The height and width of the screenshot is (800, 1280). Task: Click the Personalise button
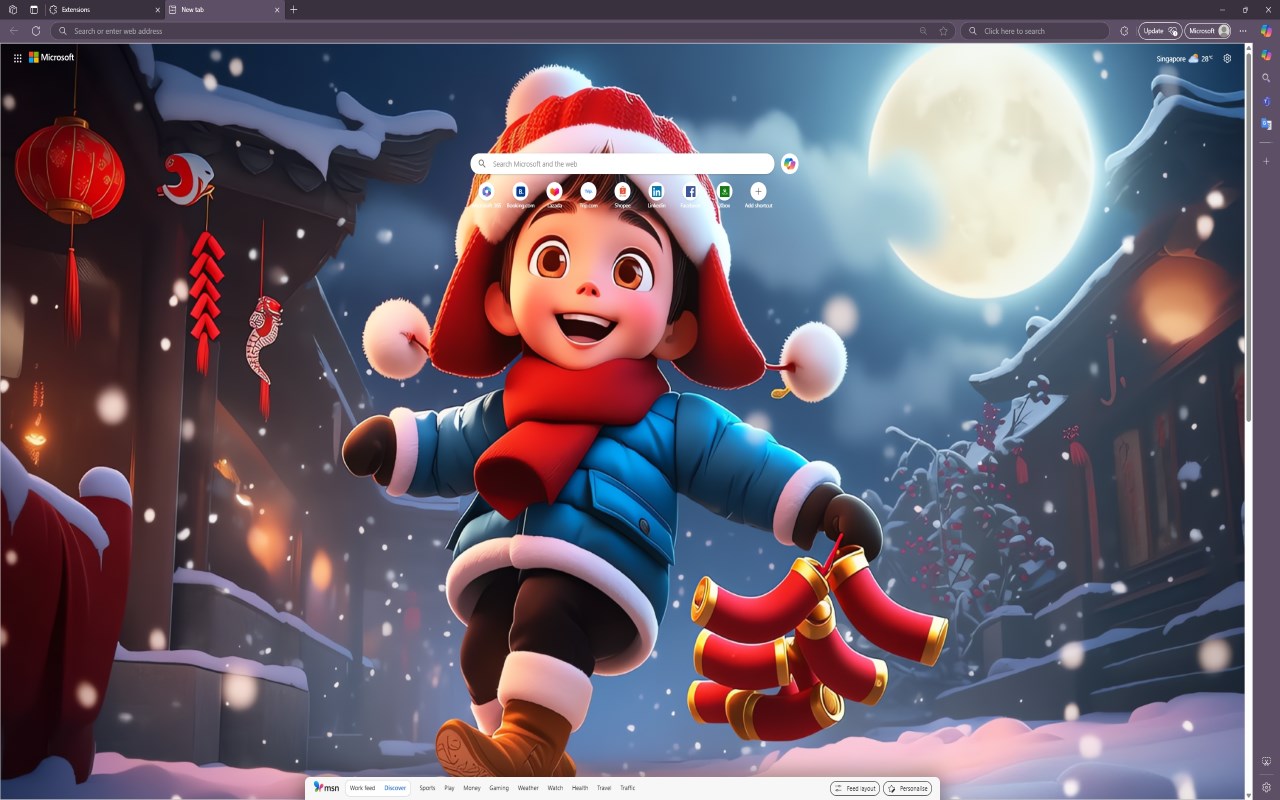pyautogui.click(x=907, y=788)
